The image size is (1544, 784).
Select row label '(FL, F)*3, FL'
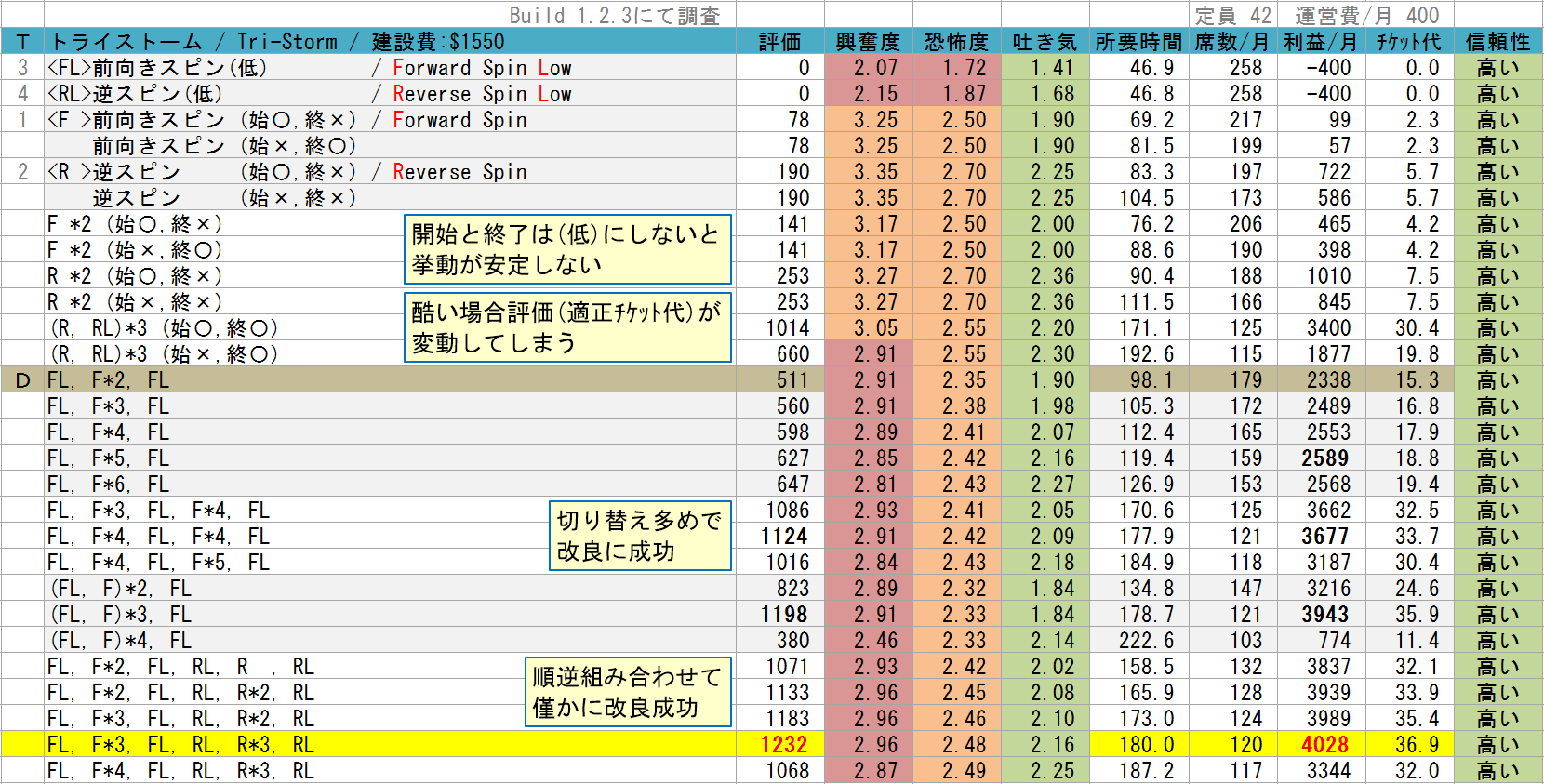(x=120, y=615)
